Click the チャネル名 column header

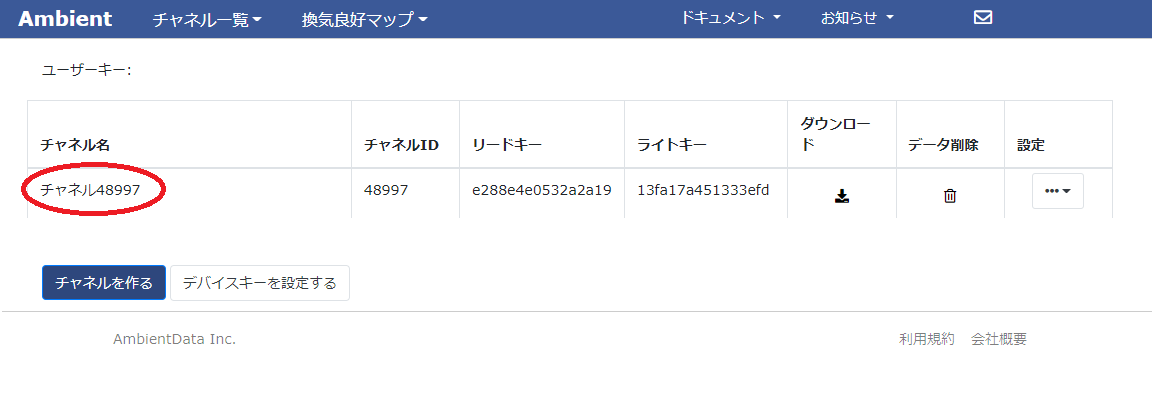[x=75, y=145]
